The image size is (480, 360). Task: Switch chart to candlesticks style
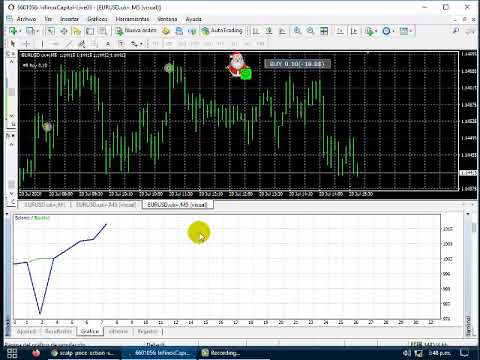tap(269, 31)
